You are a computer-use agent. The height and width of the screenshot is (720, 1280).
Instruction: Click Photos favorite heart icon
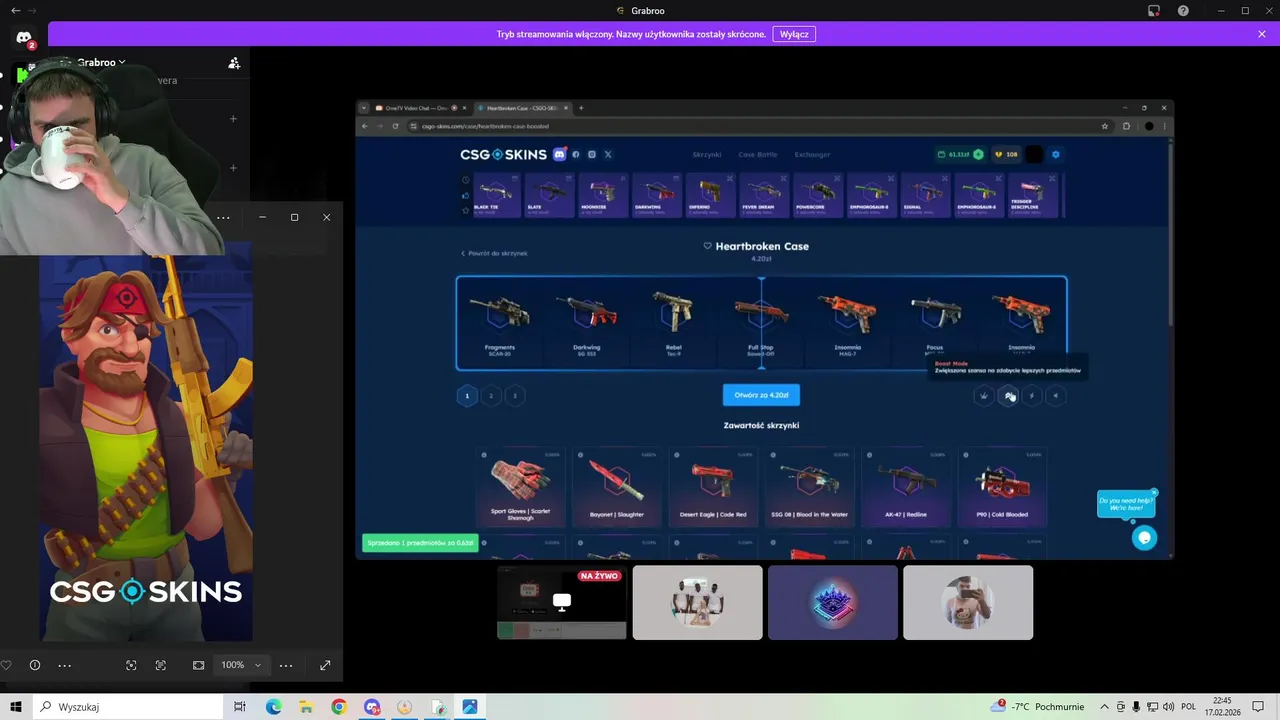(x=6, y=665)
